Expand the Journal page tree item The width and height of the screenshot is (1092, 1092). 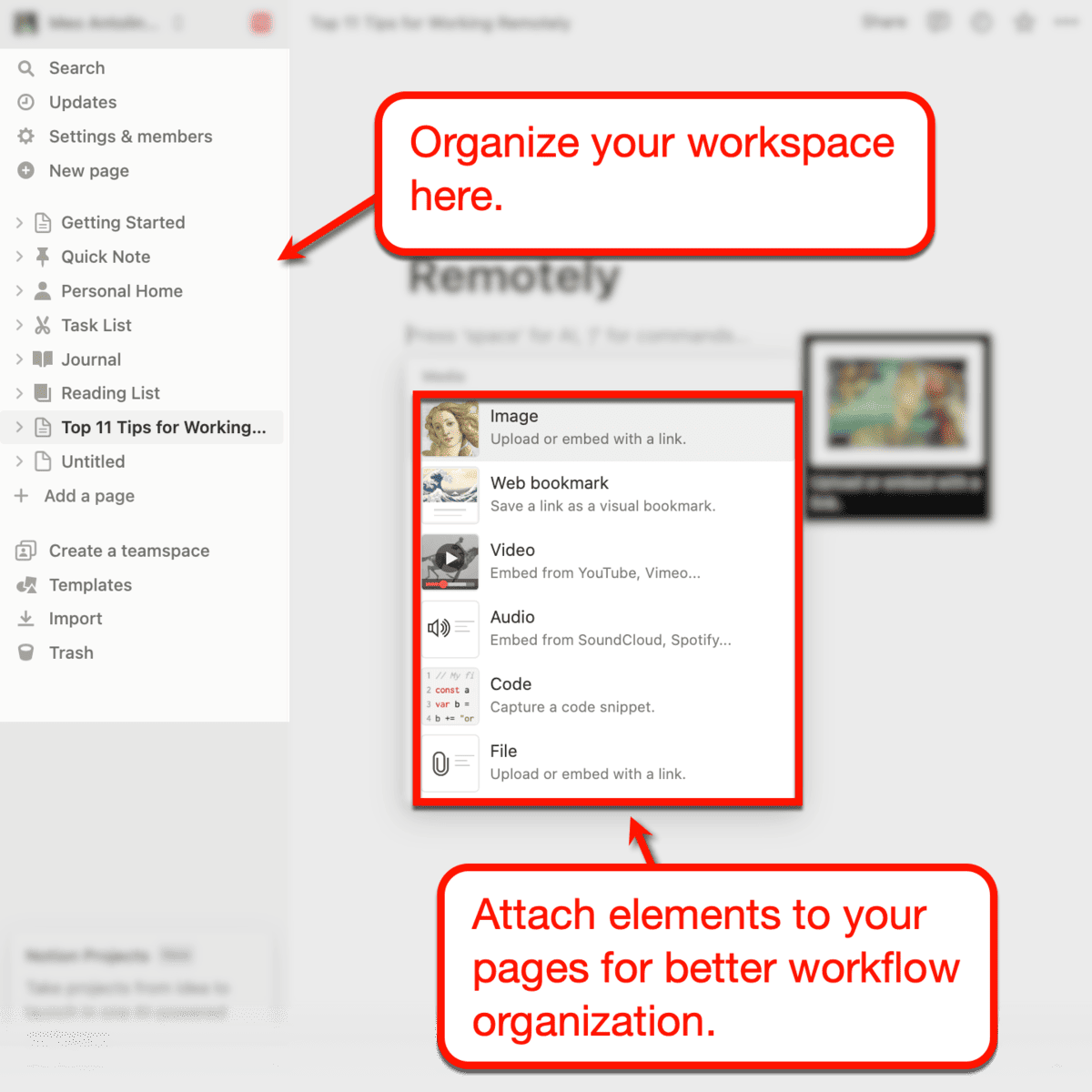pyautogui.click(x=20, y=359)
